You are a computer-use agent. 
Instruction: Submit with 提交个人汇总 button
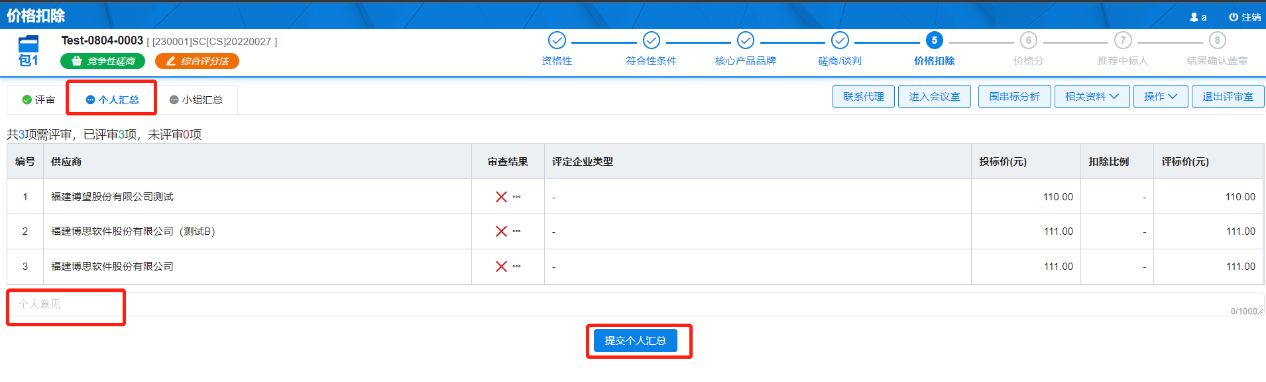[636, 341]
